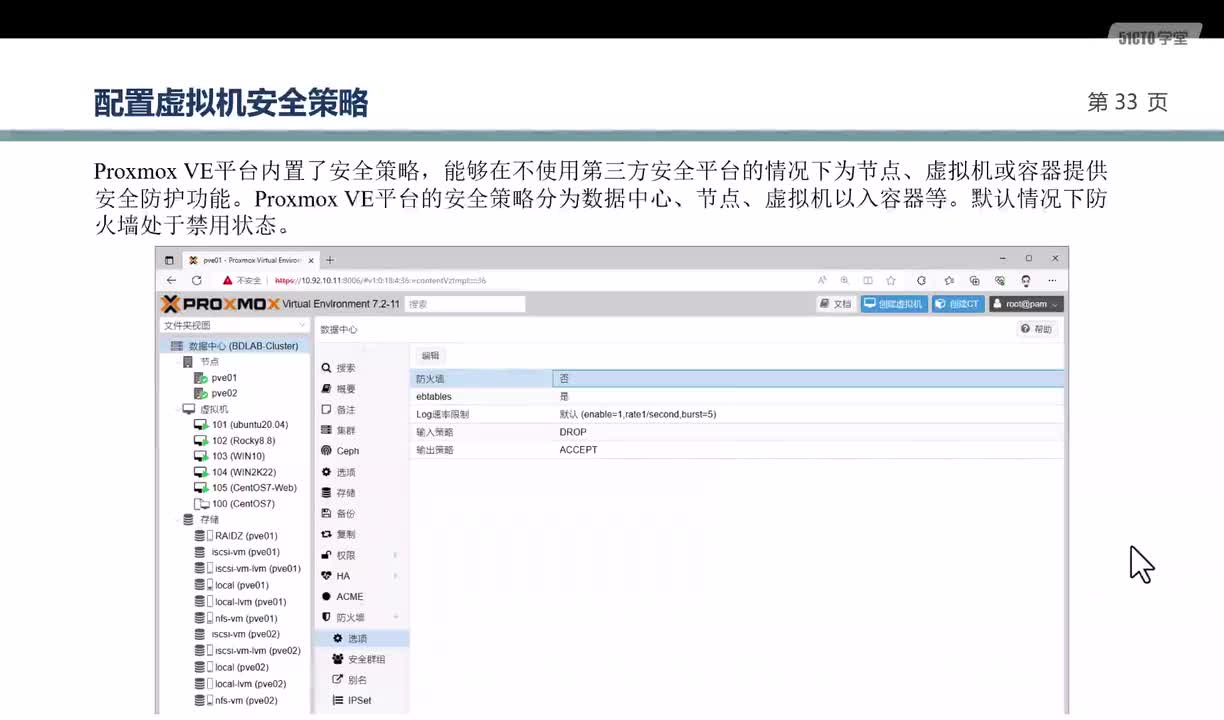Click the Proxmox logo
The height and width of the screenshot is (720, 1224).
pos(220,304)
